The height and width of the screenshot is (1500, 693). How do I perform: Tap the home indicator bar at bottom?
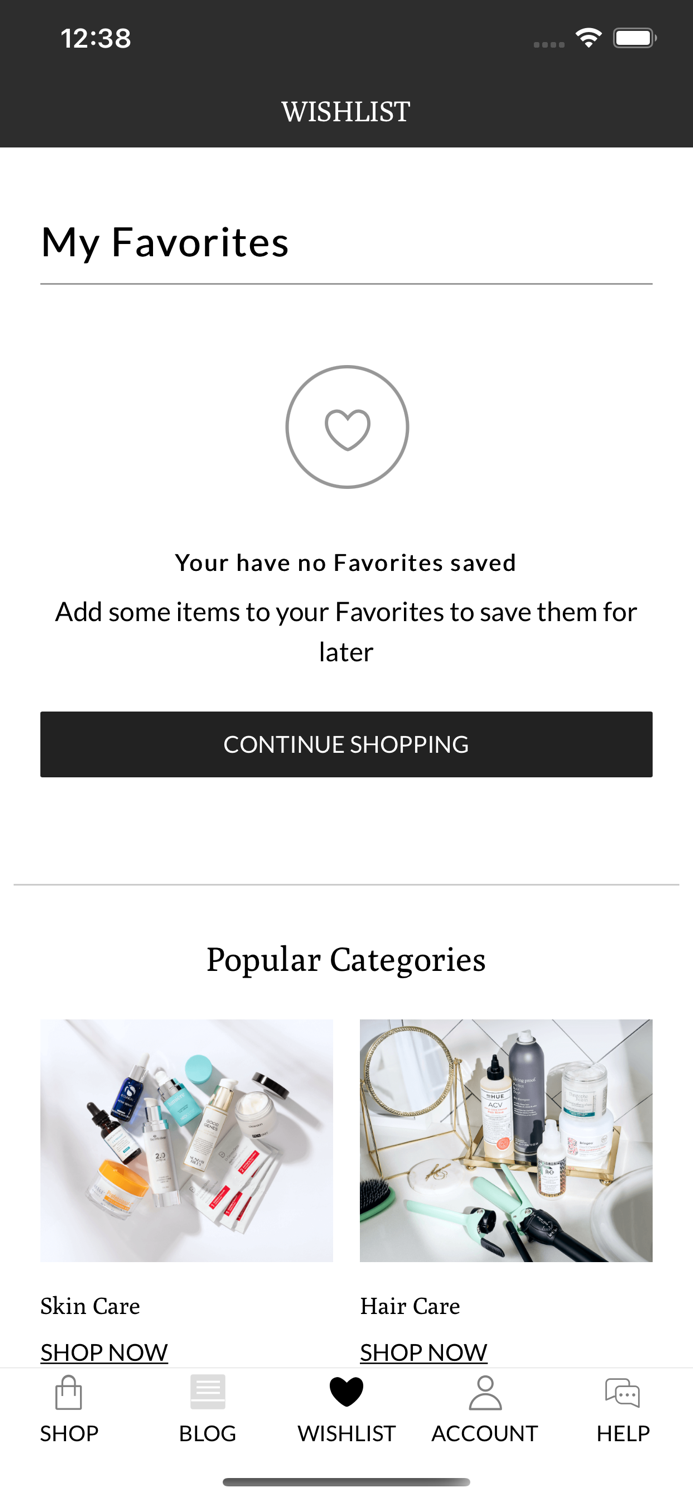click(x=346, y=1481)
